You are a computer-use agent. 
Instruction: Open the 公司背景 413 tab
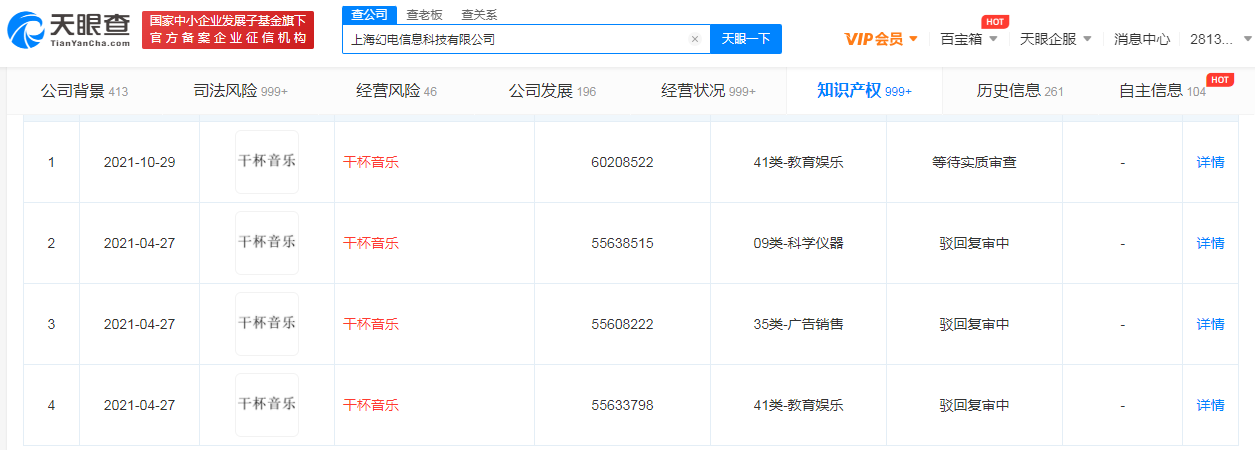point(84,91)
